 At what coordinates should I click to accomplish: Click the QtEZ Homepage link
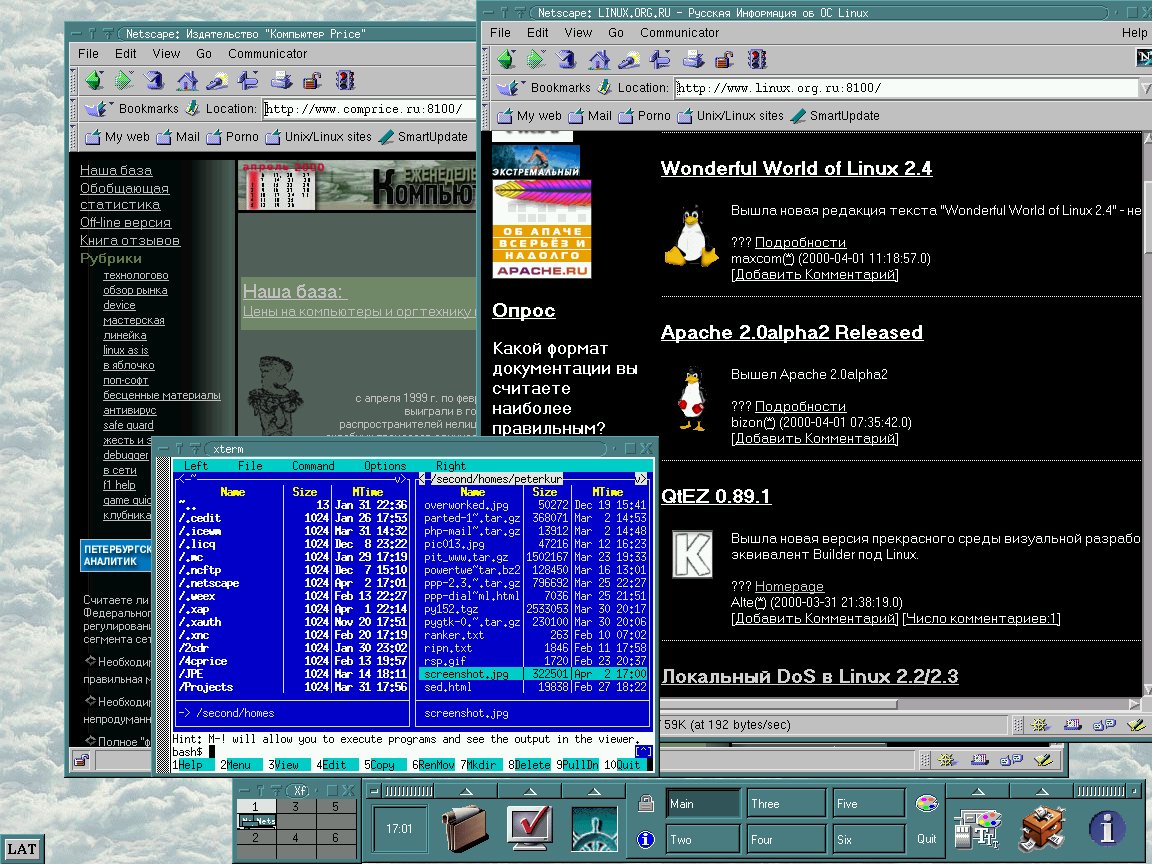pos(789,586)
